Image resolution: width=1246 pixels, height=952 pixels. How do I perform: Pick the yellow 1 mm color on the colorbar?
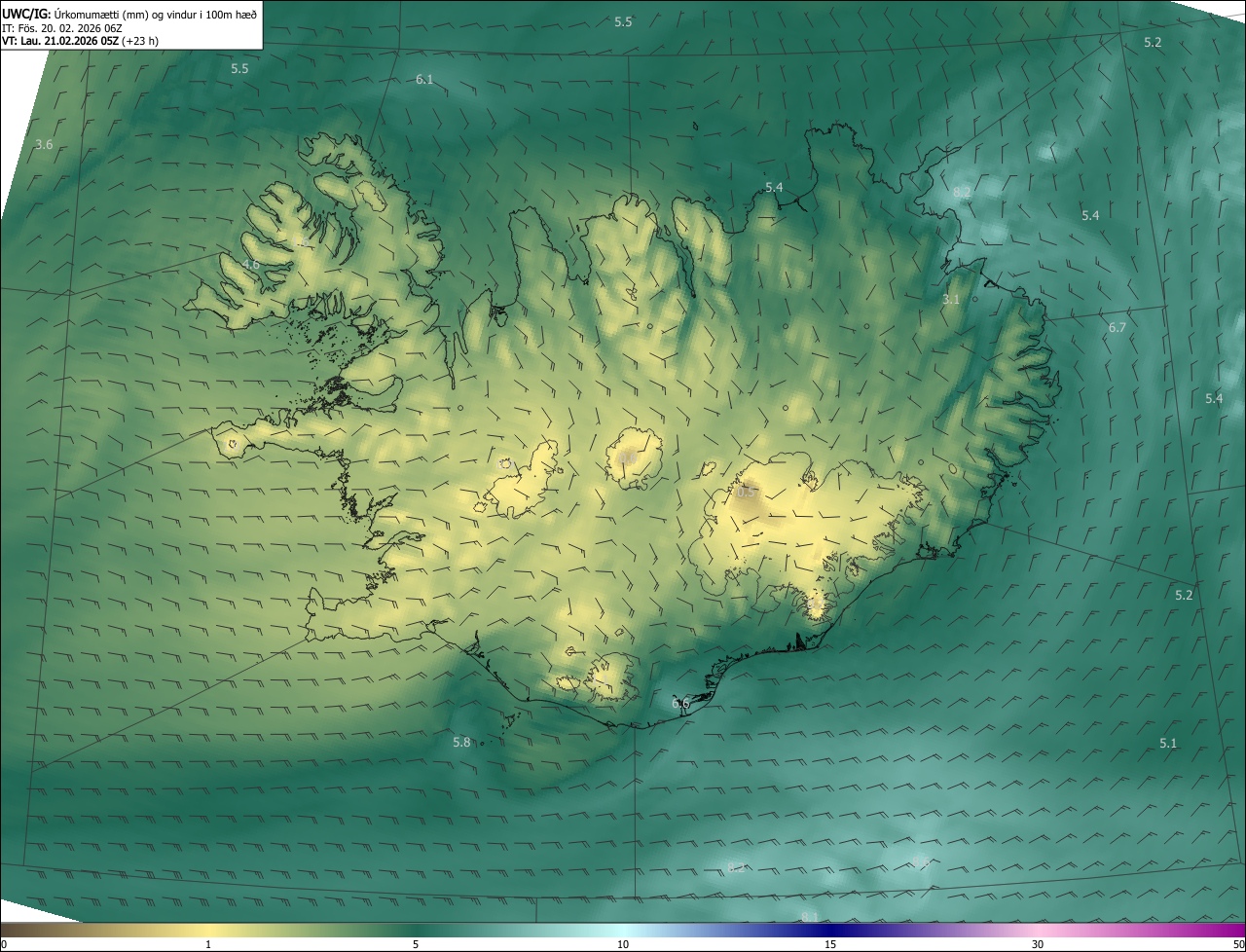pos(208,931)
